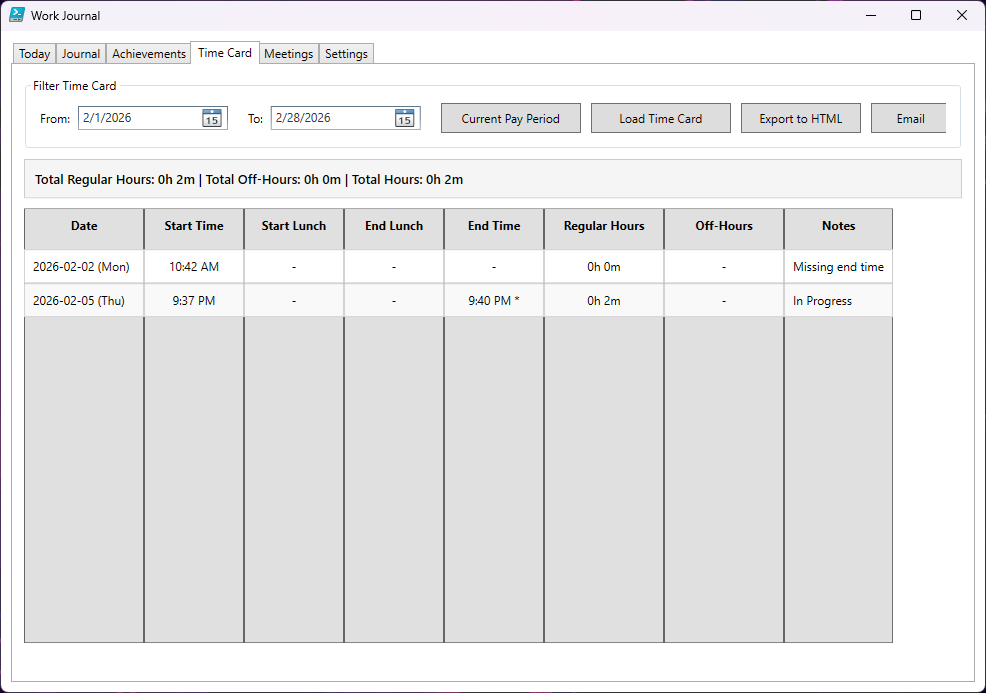The image size is (986, 693).
Task: Click inside the From date field
Action: pos(138,118)
